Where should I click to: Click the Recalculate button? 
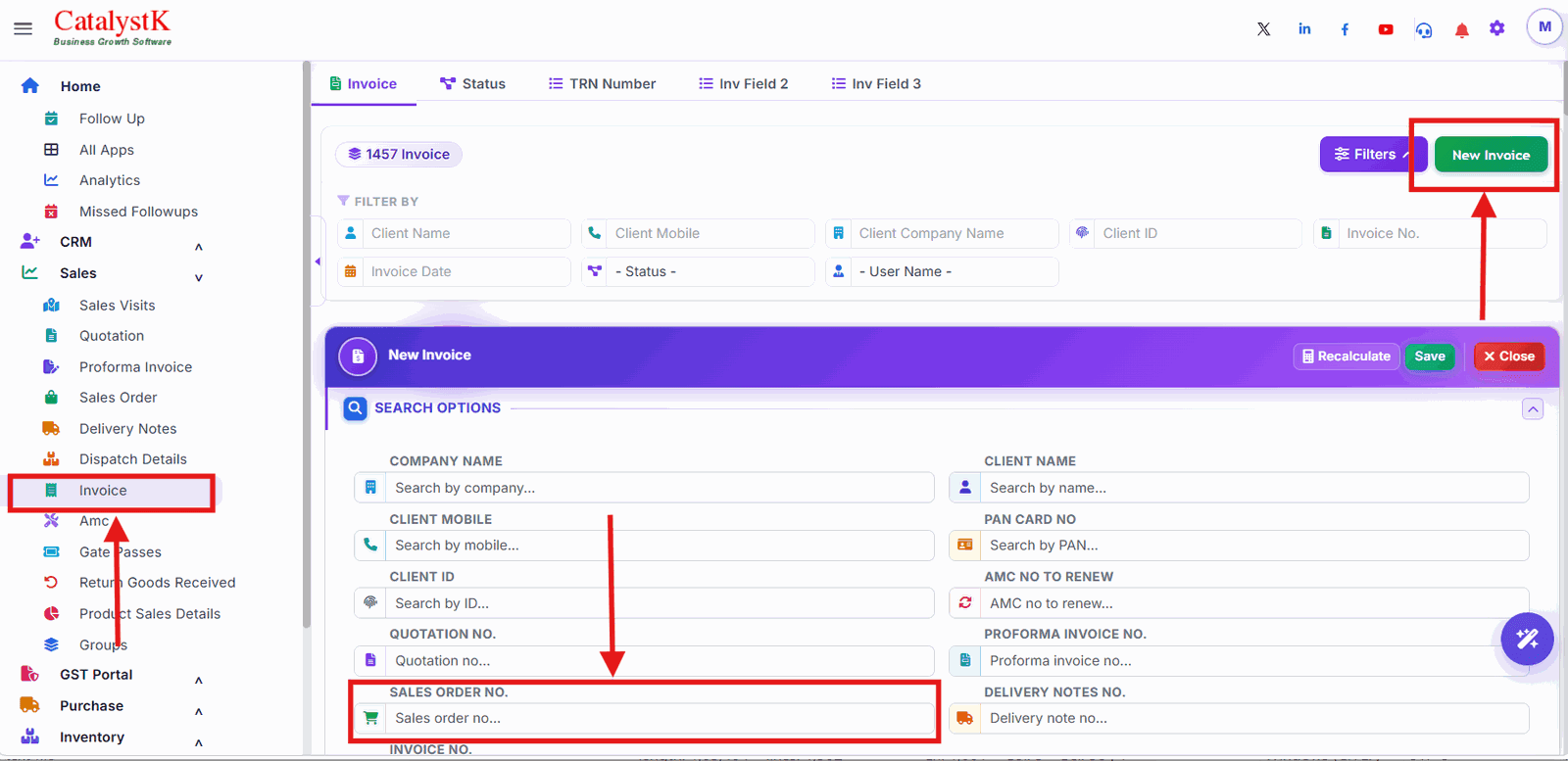click(x=1346, y=357)
